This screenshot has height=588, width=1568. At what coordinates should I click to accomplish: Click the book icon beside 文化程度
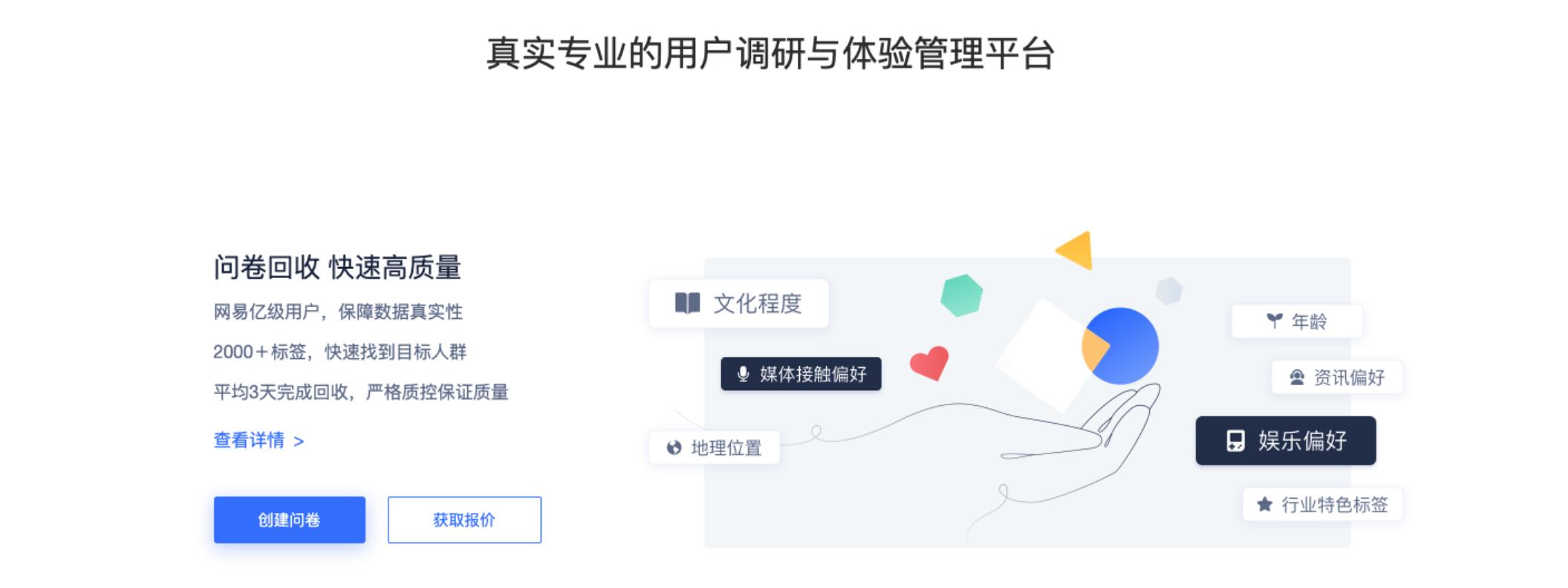(x=686, y=303)
